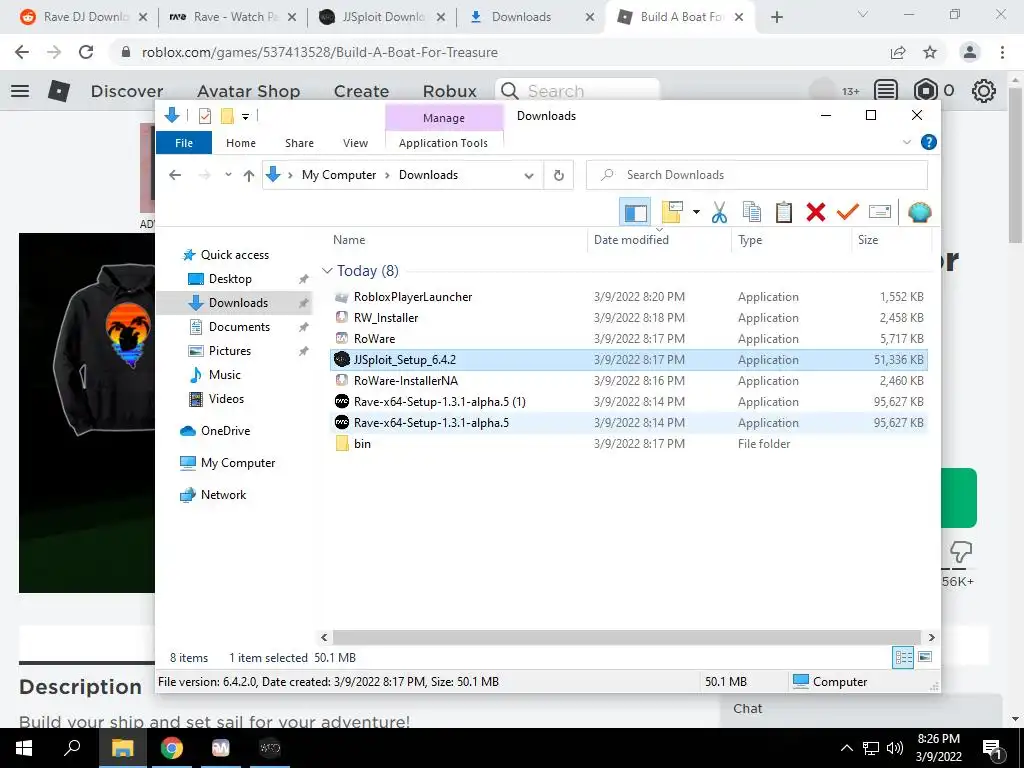Expand the address bar history dropdown

[529, 175]
